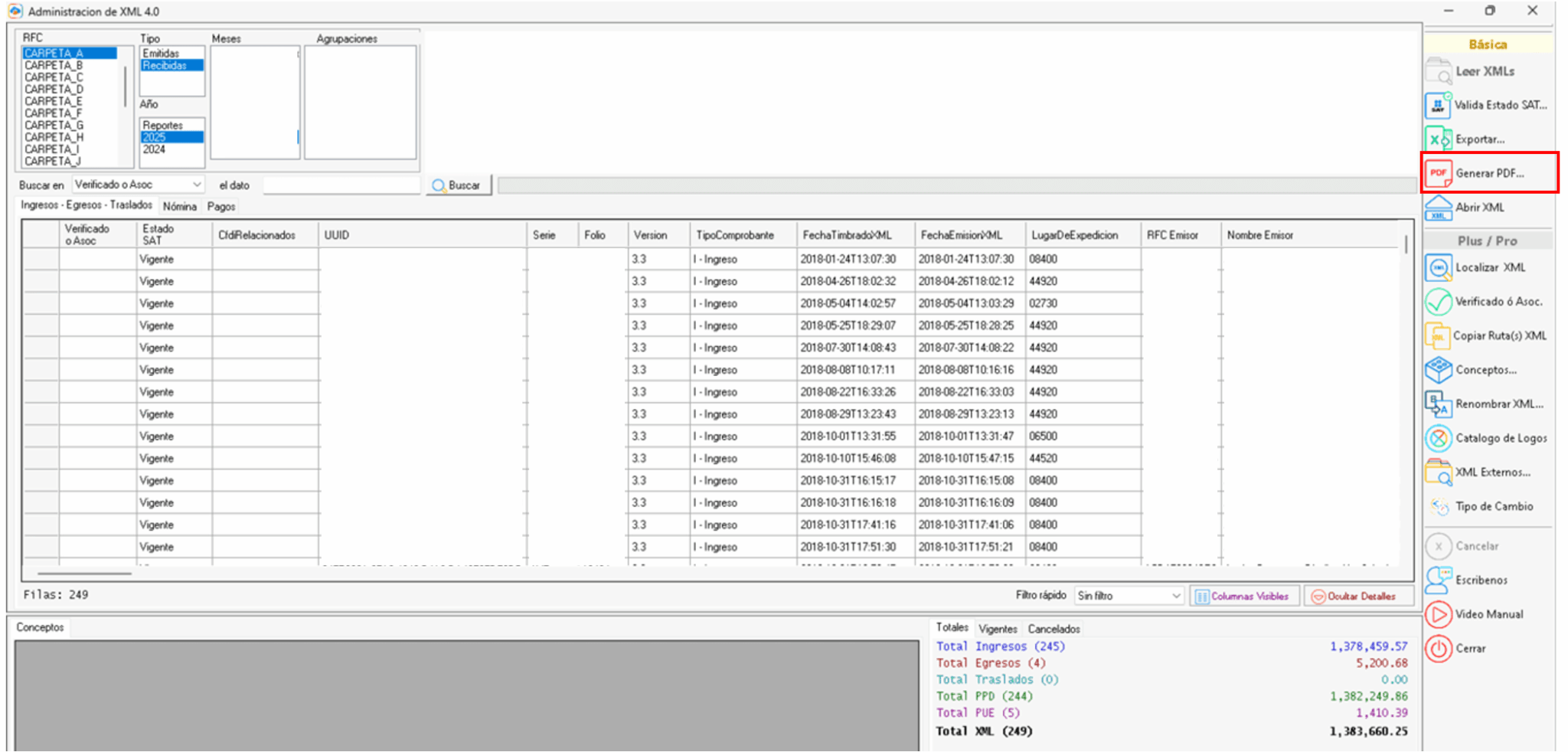
Task: Click the Video Manual icon
Action: point(1488,614)
